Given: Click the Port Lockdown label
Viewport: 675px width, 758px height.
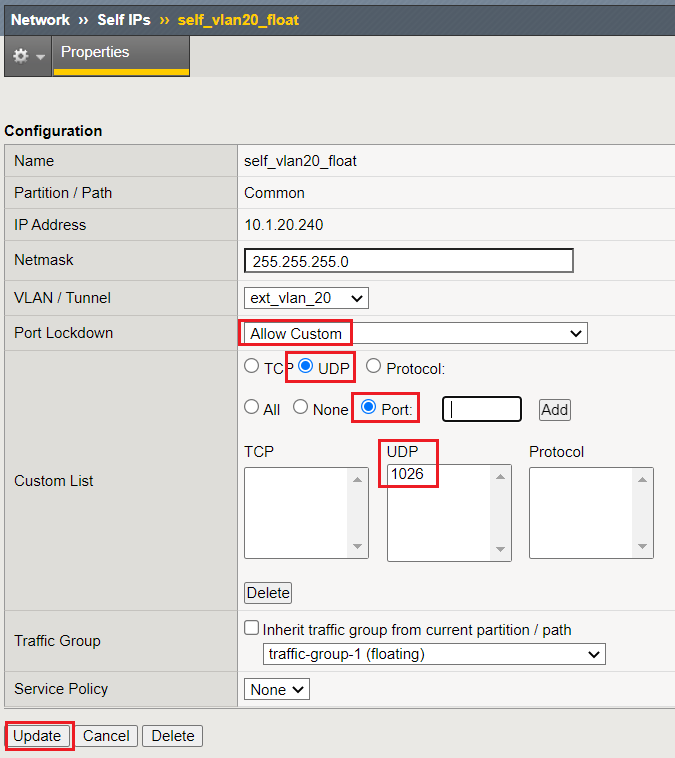Looking at the screenshot, I should [63, 333].
